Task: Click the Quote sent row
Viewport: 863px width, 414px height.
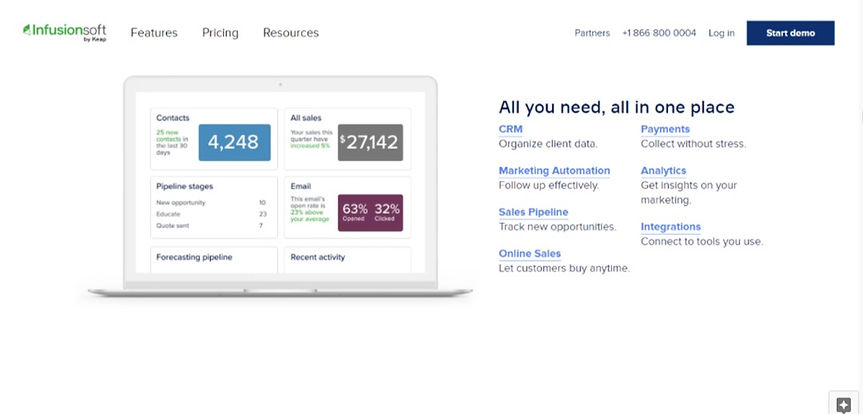Action: (210, 226)
